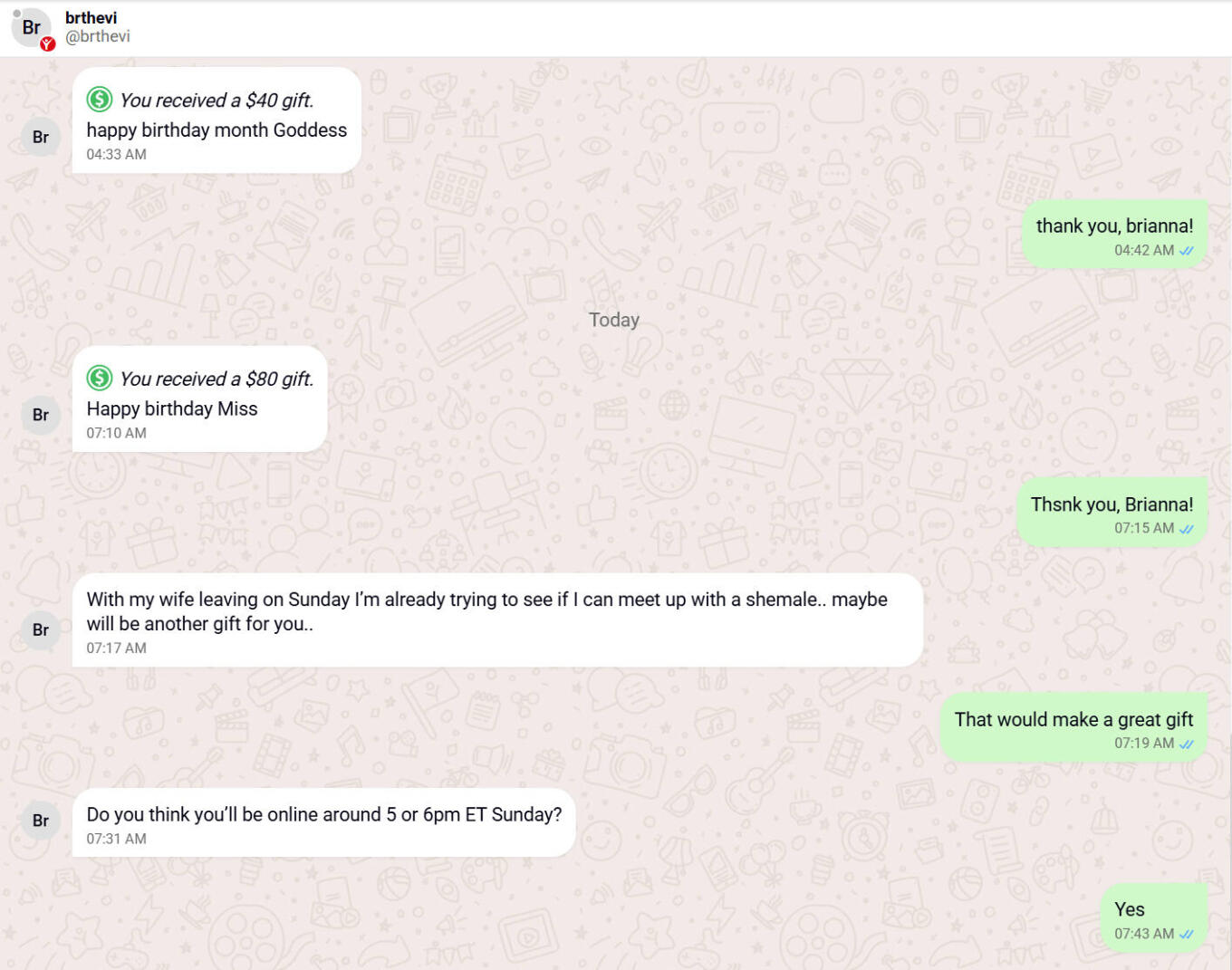1232x970 pixels.
Task: Select the 'Happy birthday Miss' gift bubble
Action: point(199,399)
